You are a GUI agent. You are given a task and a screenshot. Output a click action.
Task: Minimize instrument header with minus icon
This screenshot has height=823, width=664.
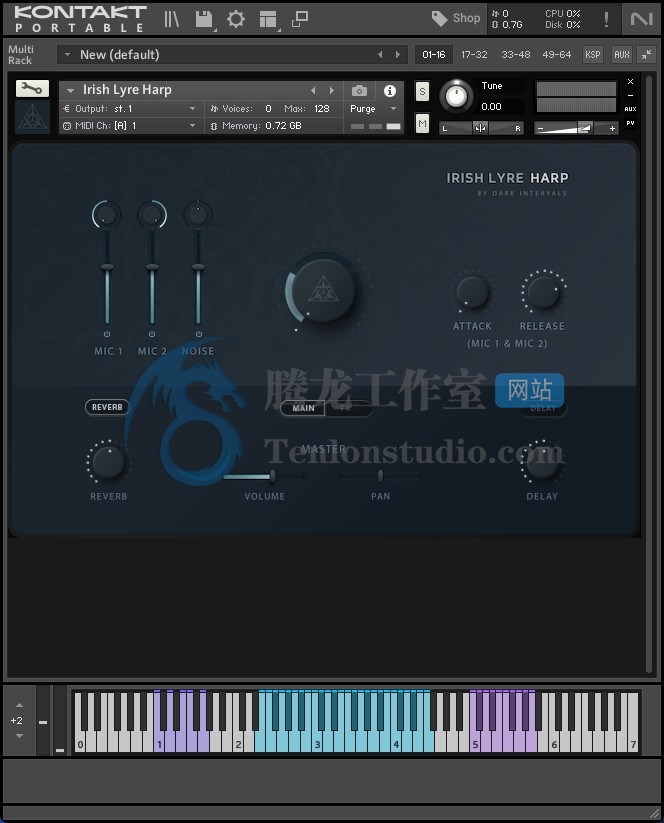point(630,96)
